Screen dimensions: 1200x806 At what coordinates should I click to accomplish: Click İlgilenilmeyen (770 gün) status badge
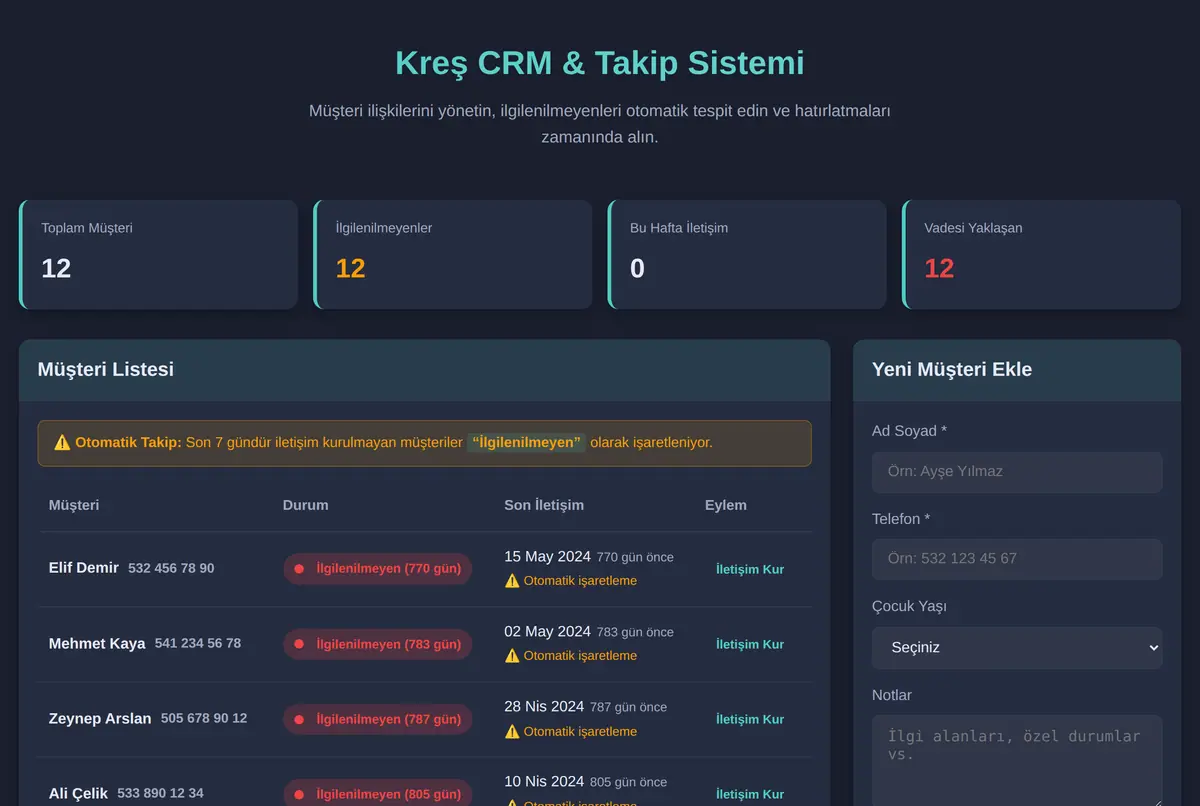(x=377, y=569)
